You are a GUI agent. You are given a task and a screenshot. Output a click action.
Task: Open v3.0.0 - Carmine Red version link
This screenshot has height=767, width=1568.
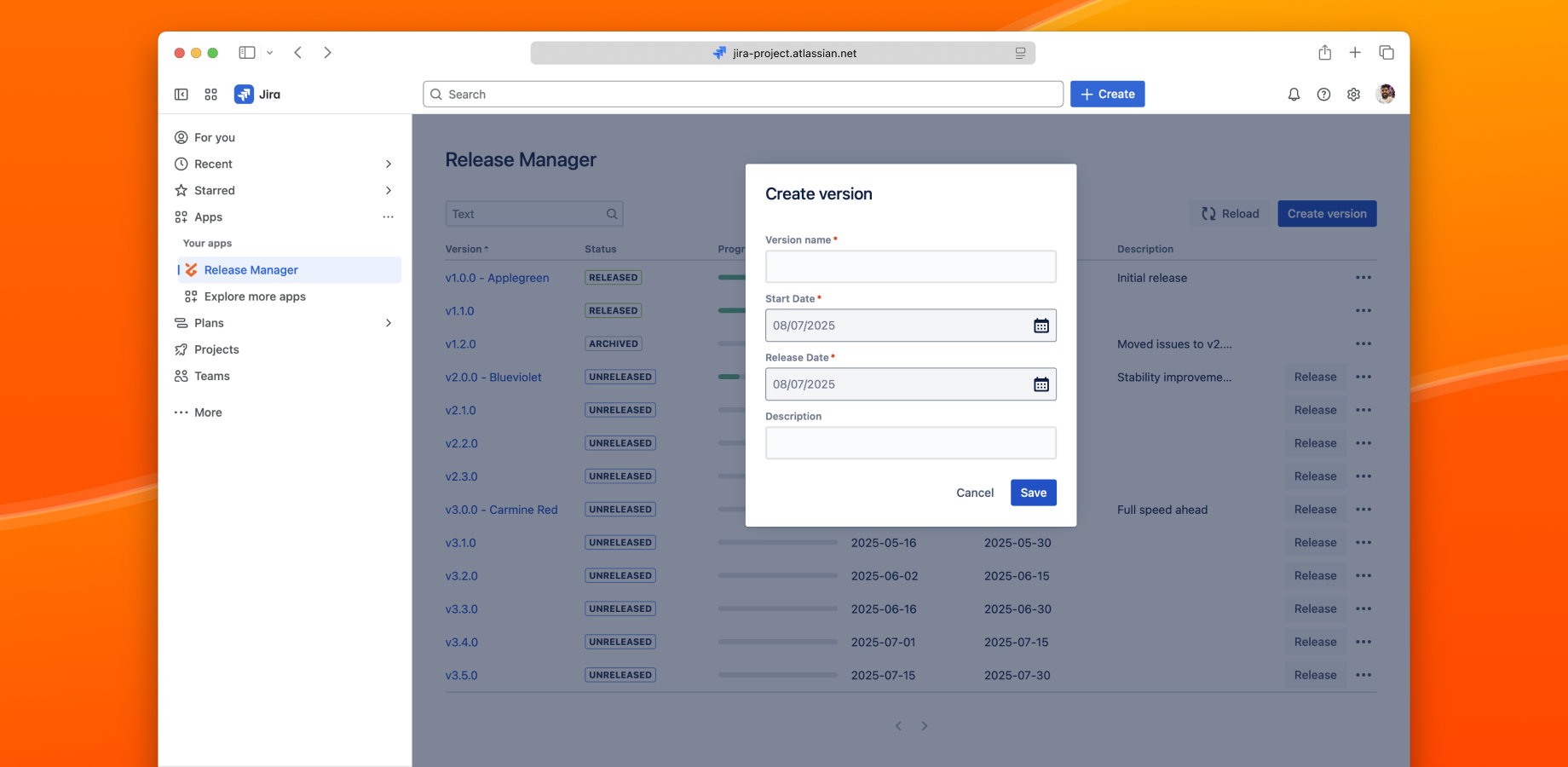coord(501,510)
